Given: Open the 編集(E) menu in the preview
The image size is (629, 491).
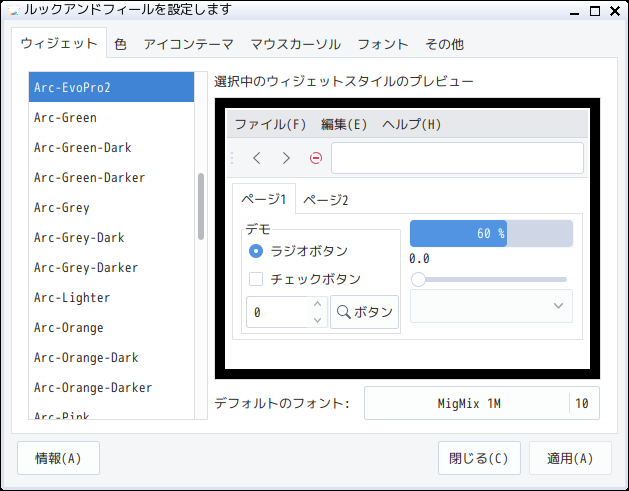Looking at the screenshot, I should click(344, 124).
